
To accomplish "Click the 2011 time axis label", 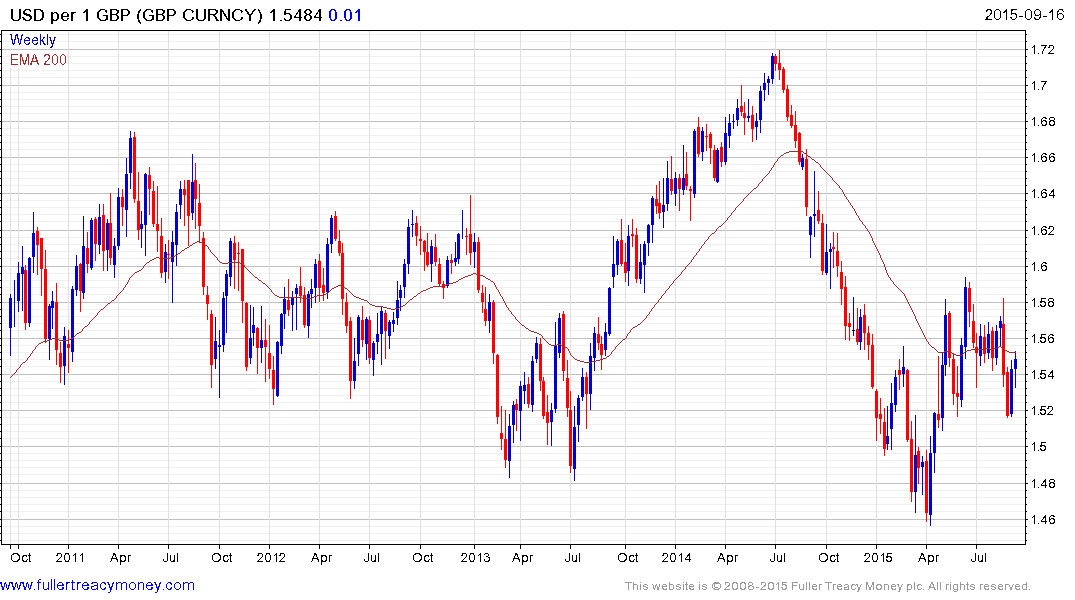I will [x=70, y=557].
